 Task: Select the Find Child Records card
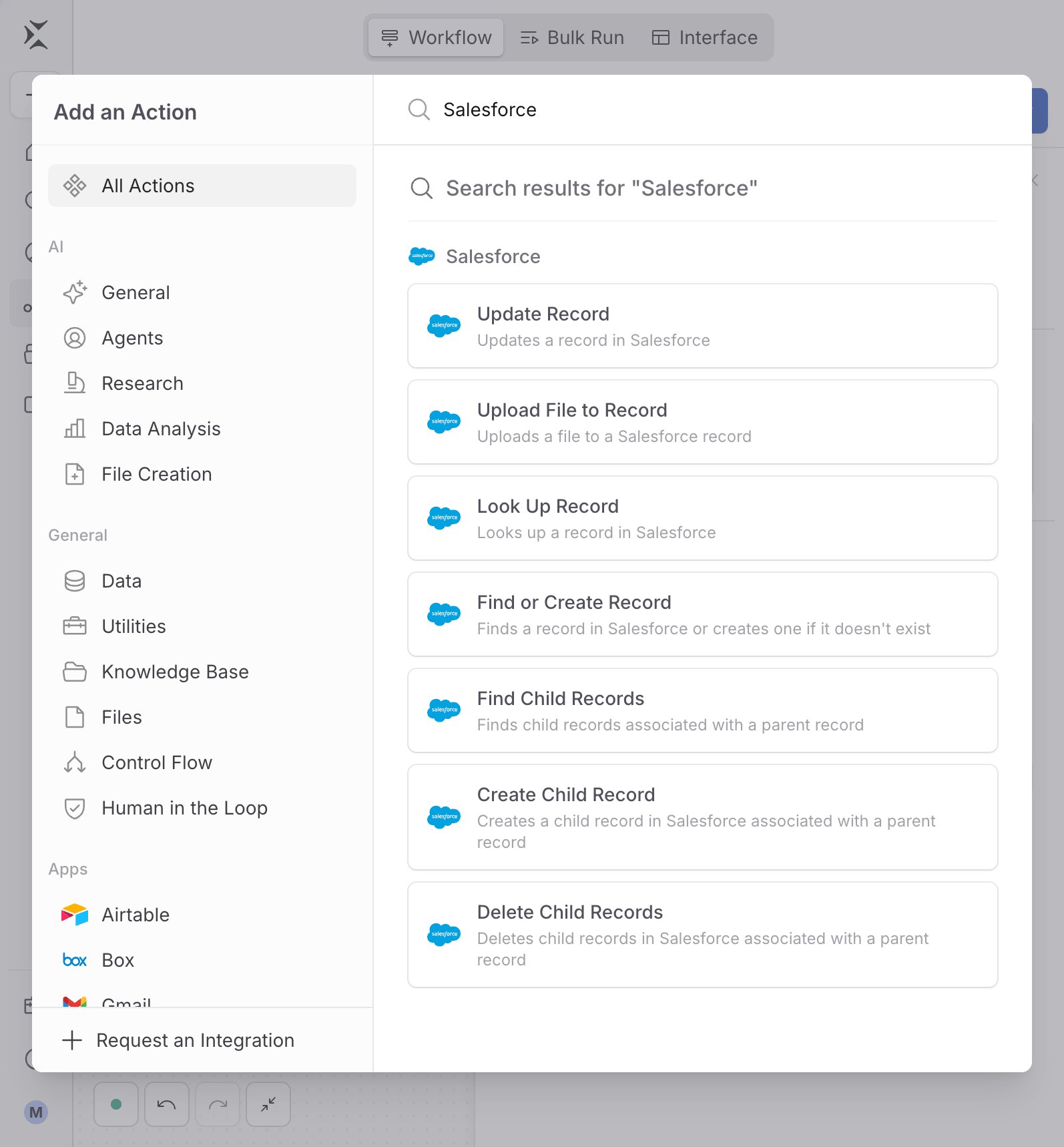[703, 710]
